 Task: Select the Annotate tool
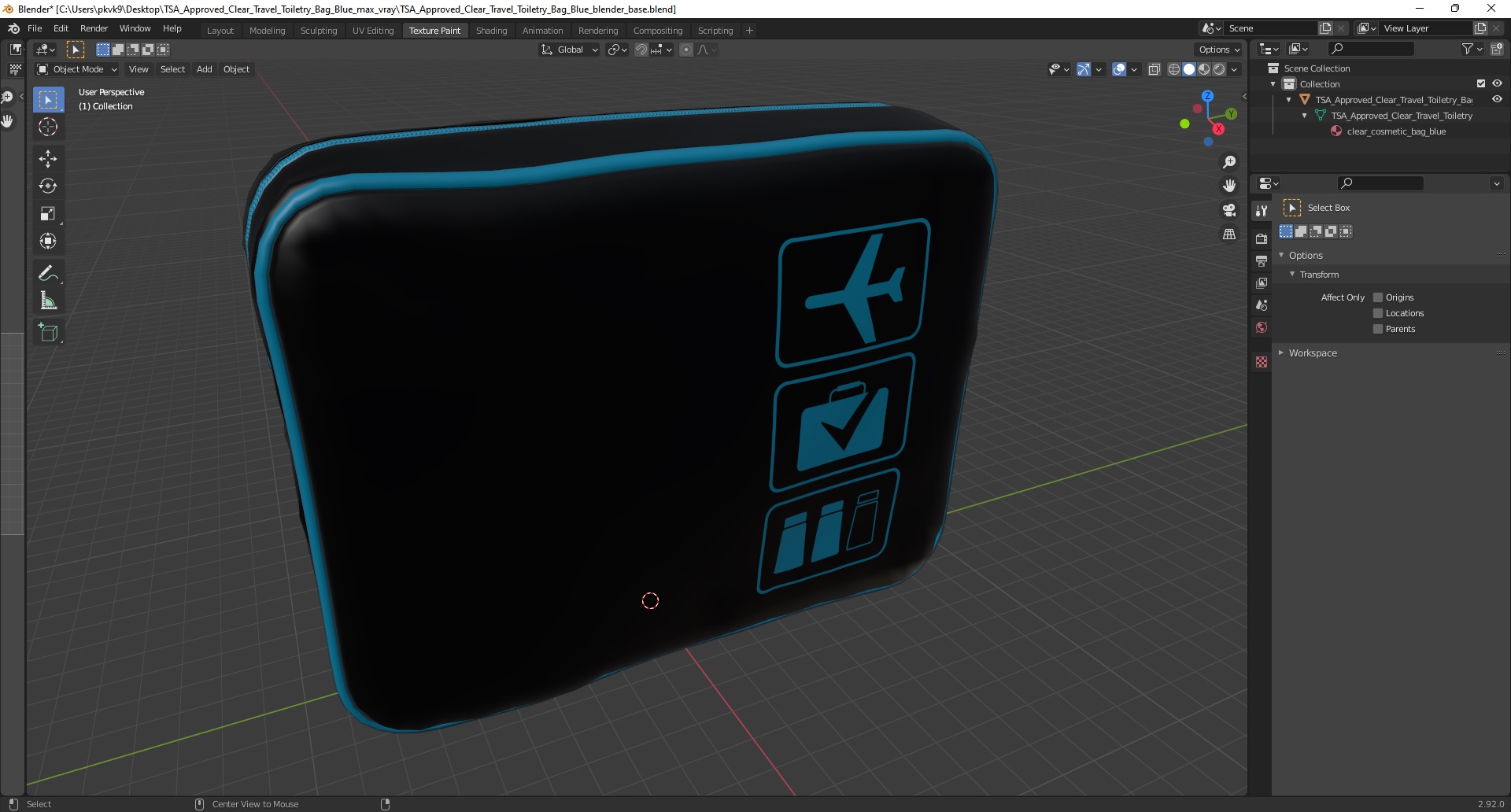(48, 273)
